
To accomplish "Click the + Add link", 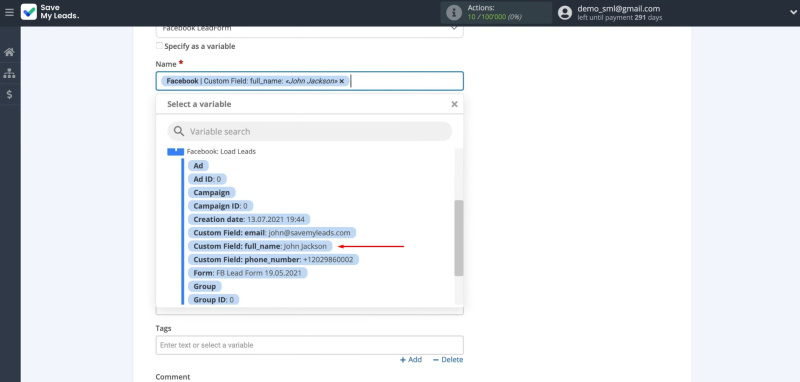I will point(411,360).
